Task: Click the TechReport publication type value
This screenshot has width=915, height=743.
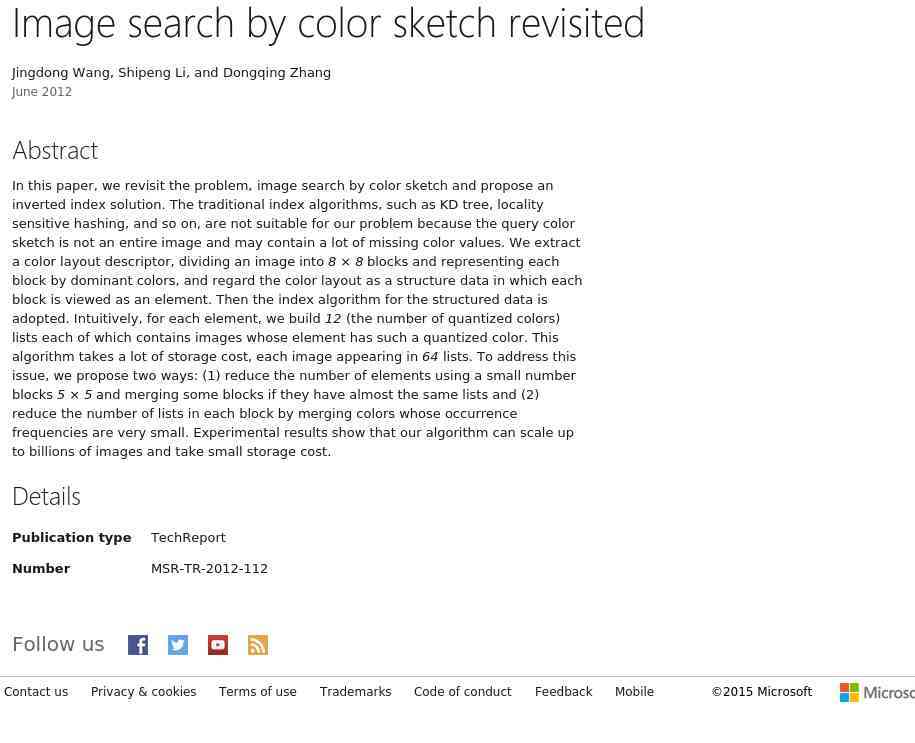Action: click(188, 538)
